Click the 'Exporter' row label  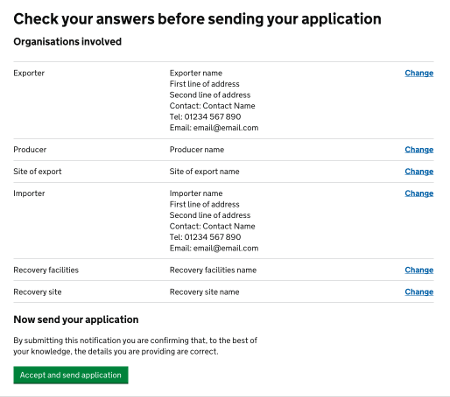29,73
